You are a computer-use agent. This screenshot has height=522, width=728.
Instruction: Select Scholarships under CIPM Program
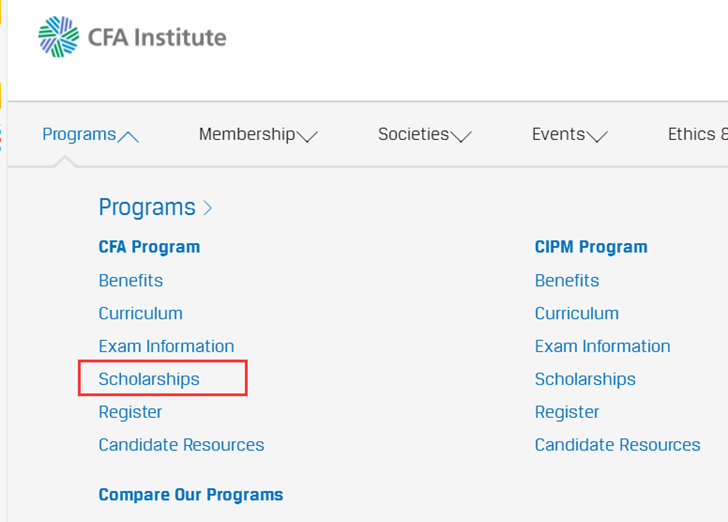pos(585,380)
